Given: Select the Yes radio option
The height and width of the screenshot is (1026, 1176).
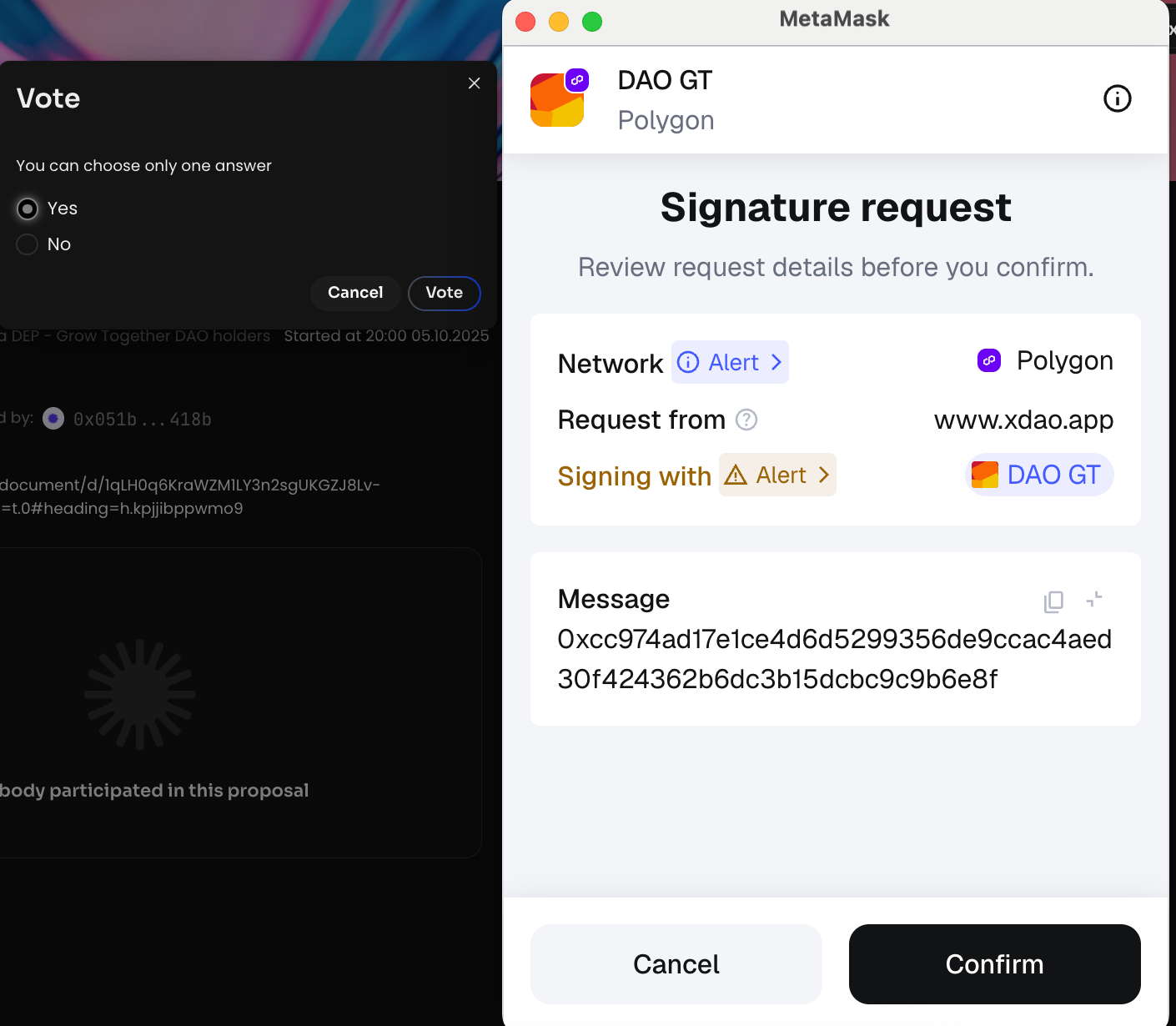Looking at the screenshot, I should tap(28, 209).
